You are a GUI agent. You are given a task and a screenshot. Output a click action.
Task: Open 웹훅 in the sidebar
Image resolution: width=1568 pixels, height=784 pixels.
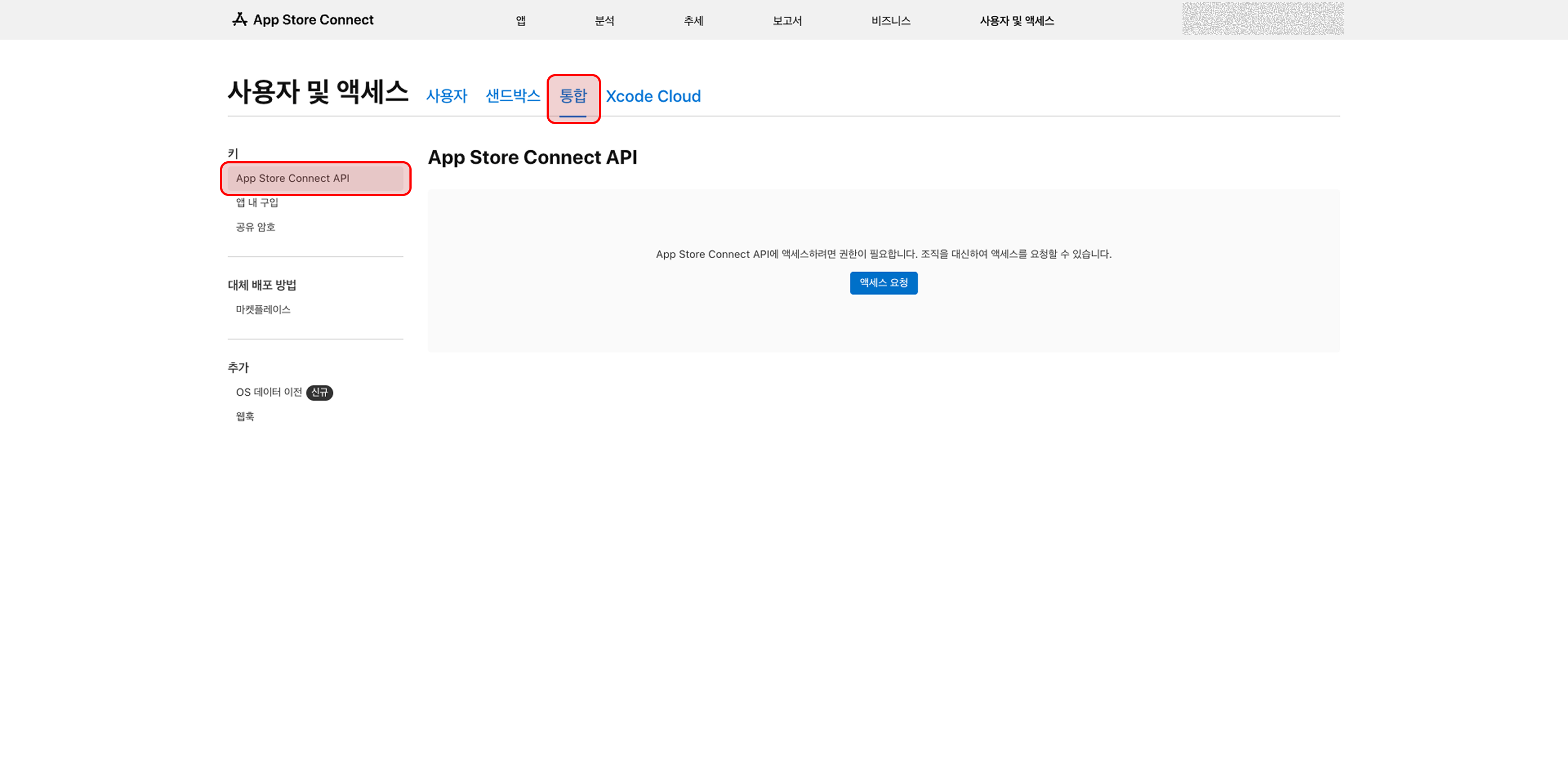tap(244, 416)
